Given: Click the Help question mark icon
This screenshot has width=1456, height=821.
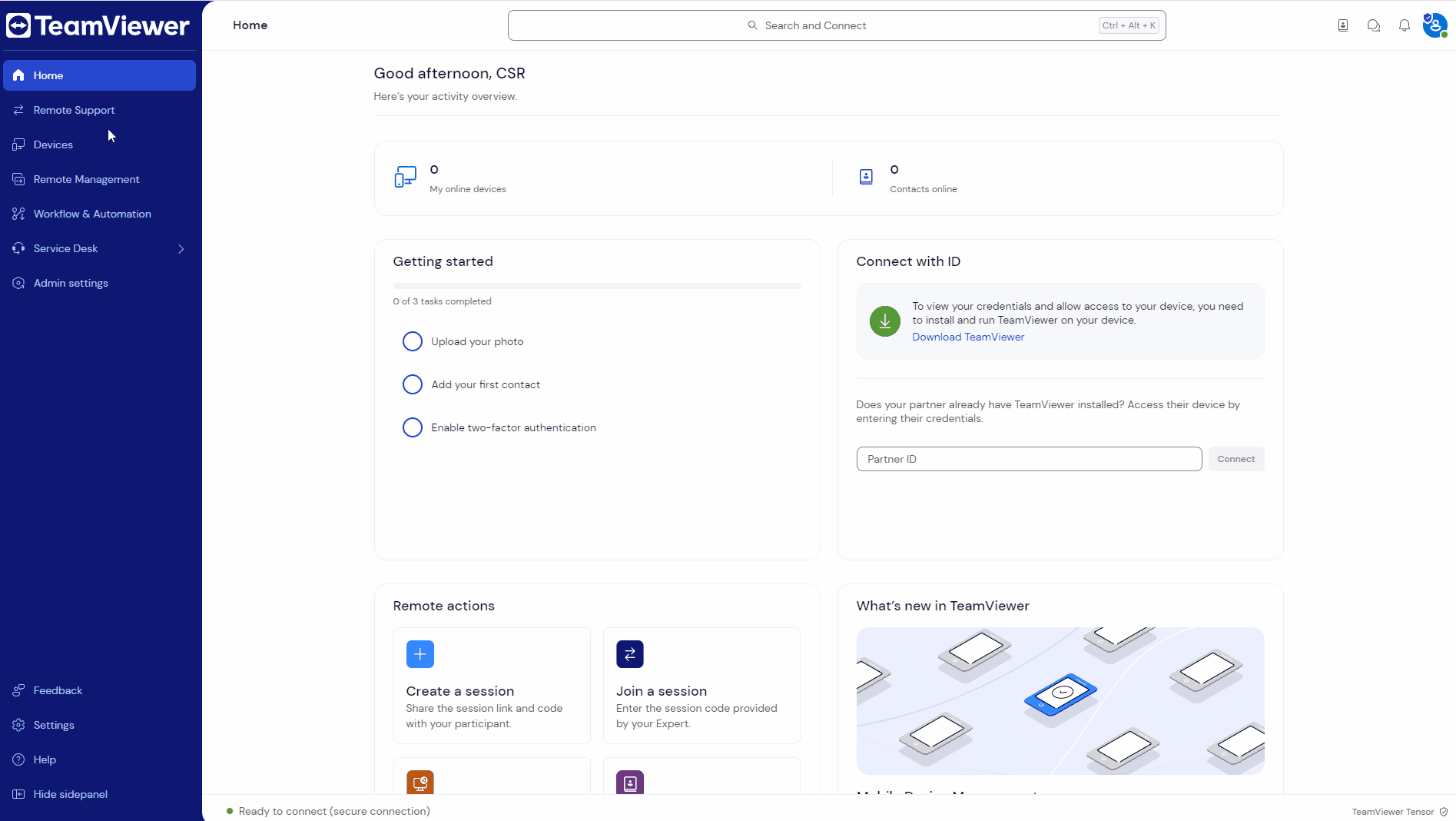Looking at the screenshot, I should pyautogui.click(x=18, y=760).
